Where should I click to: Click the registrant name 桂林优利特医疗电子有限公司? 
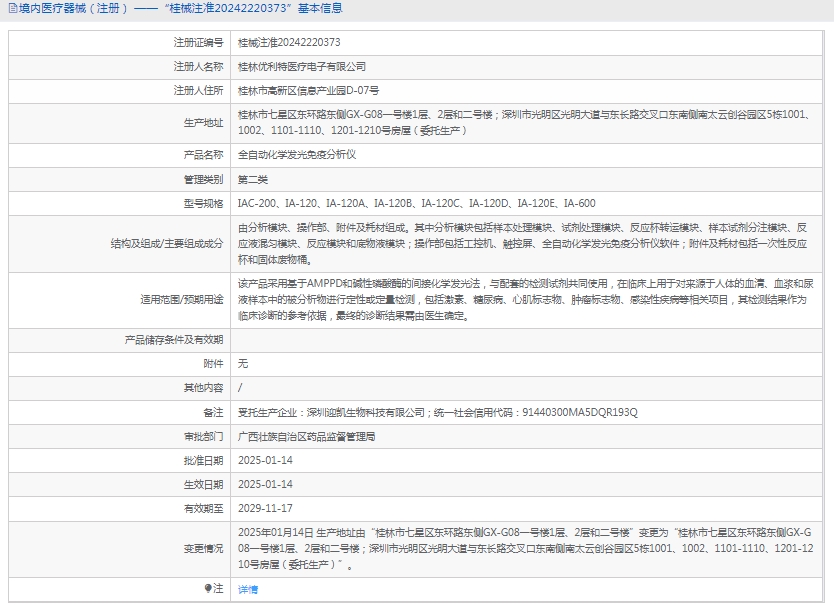tap(301, 66)
